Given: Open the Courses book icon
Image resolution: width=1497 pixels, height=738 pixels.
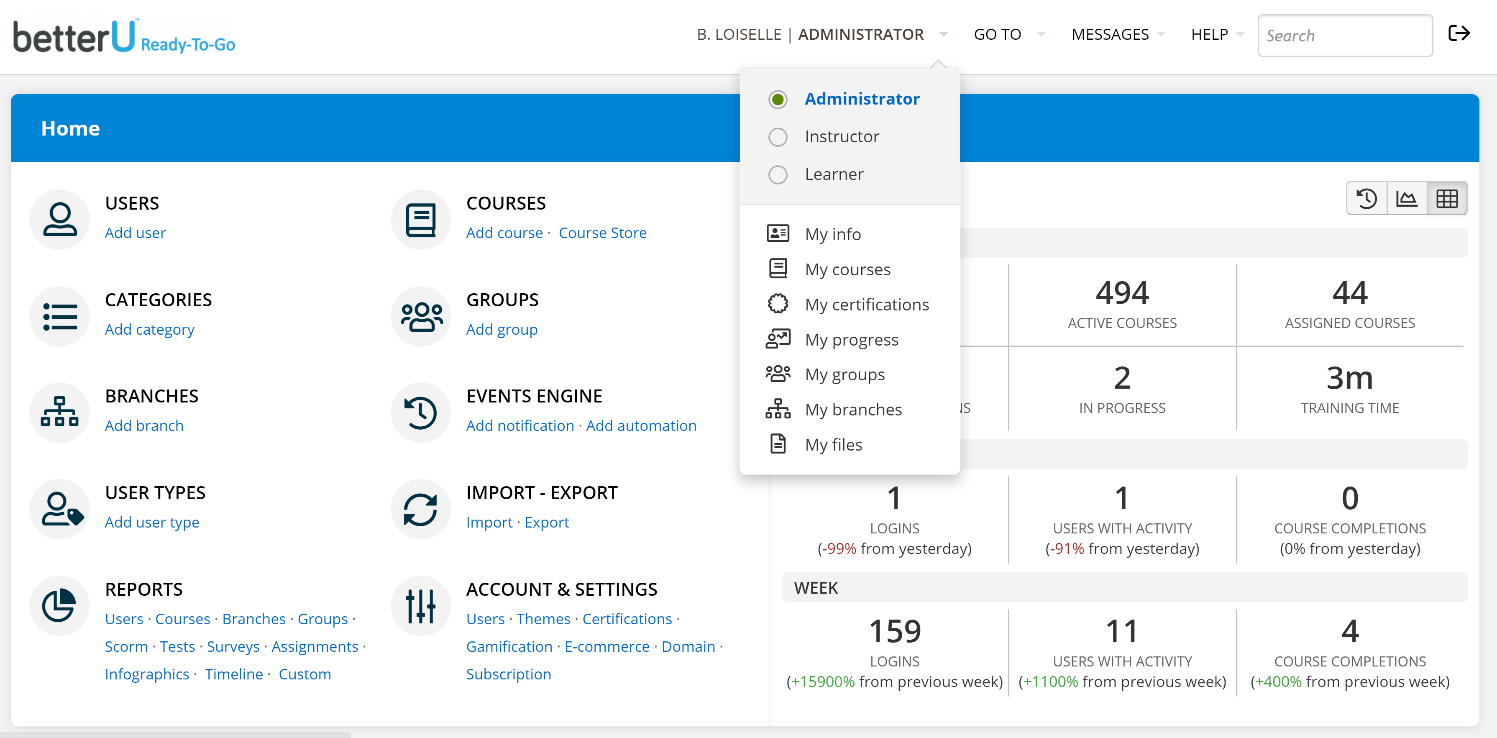Looking at the screenshot, I should point(421,219).
